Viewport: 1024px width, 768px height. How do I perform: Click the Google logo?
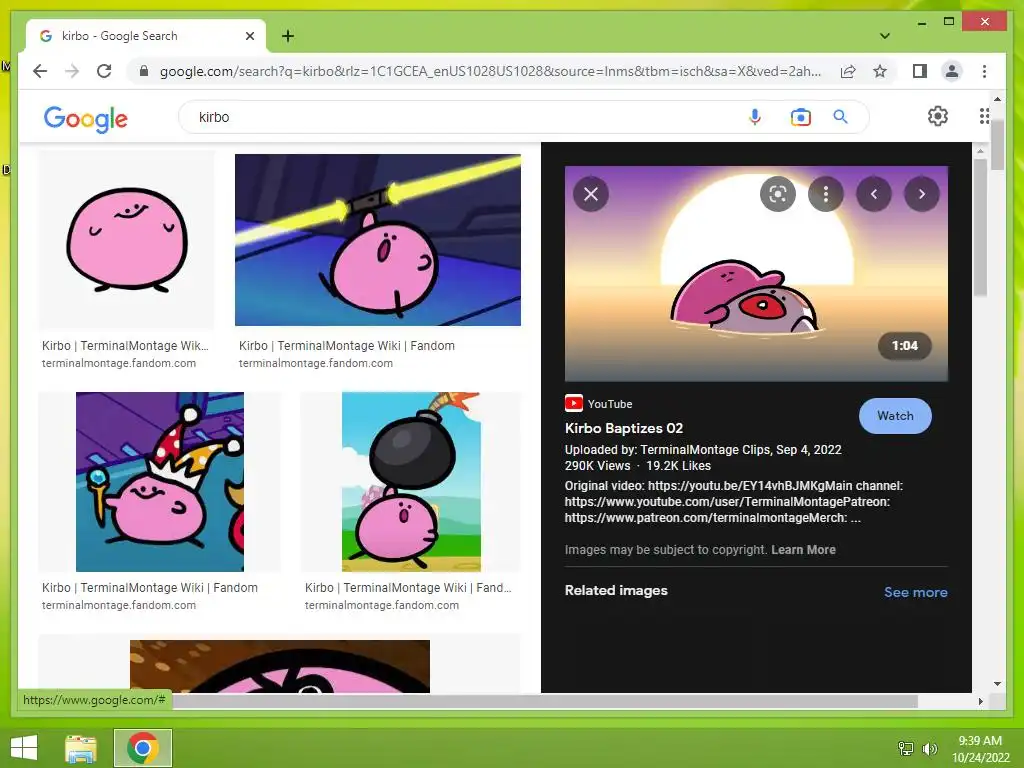[86, 119]
